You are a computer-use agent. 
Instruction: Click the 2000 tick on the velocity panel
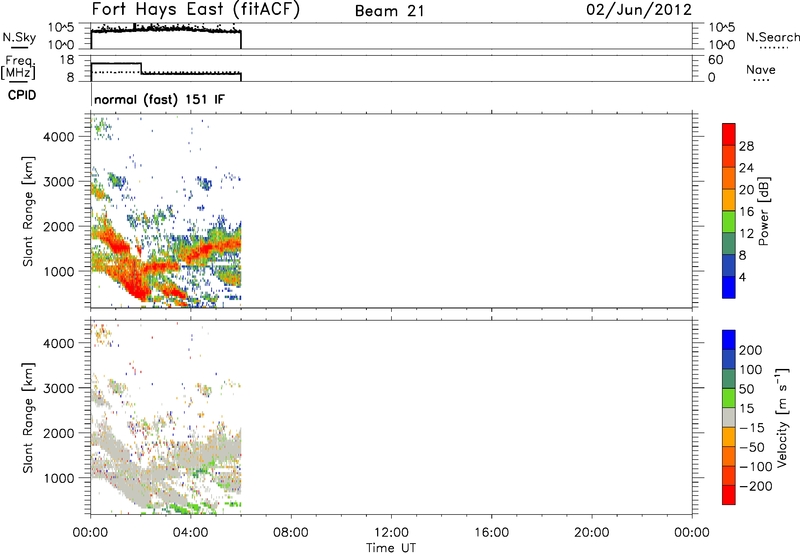click(59, 433)
